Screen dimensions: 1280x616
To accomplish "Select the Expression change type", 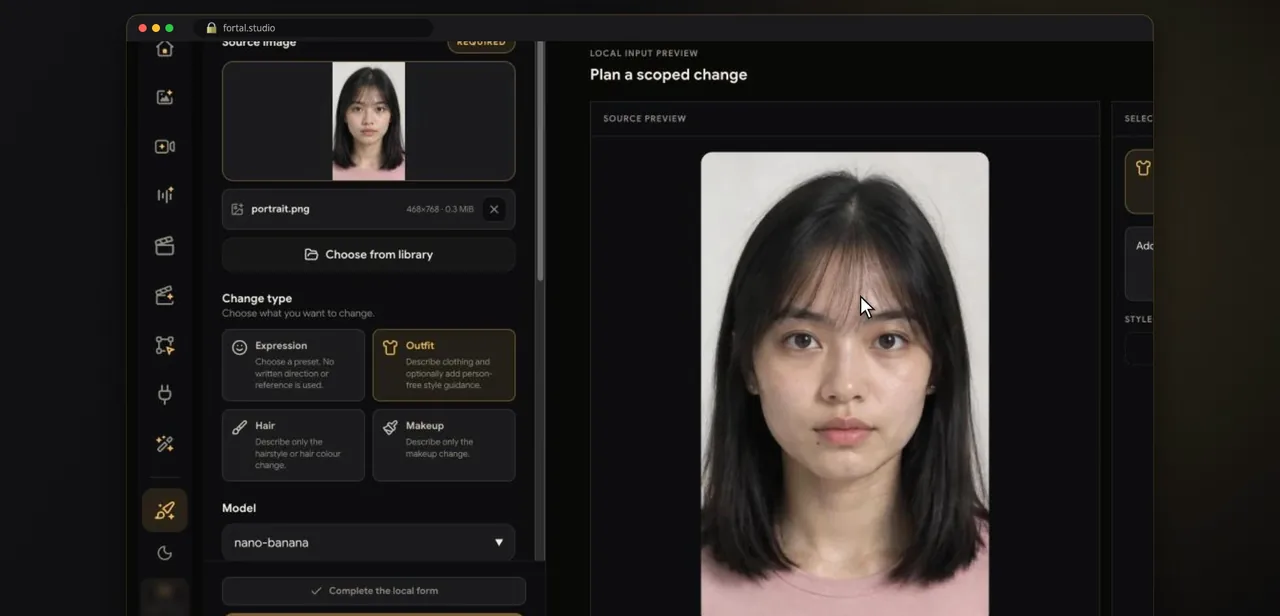I will pos(293,365).
